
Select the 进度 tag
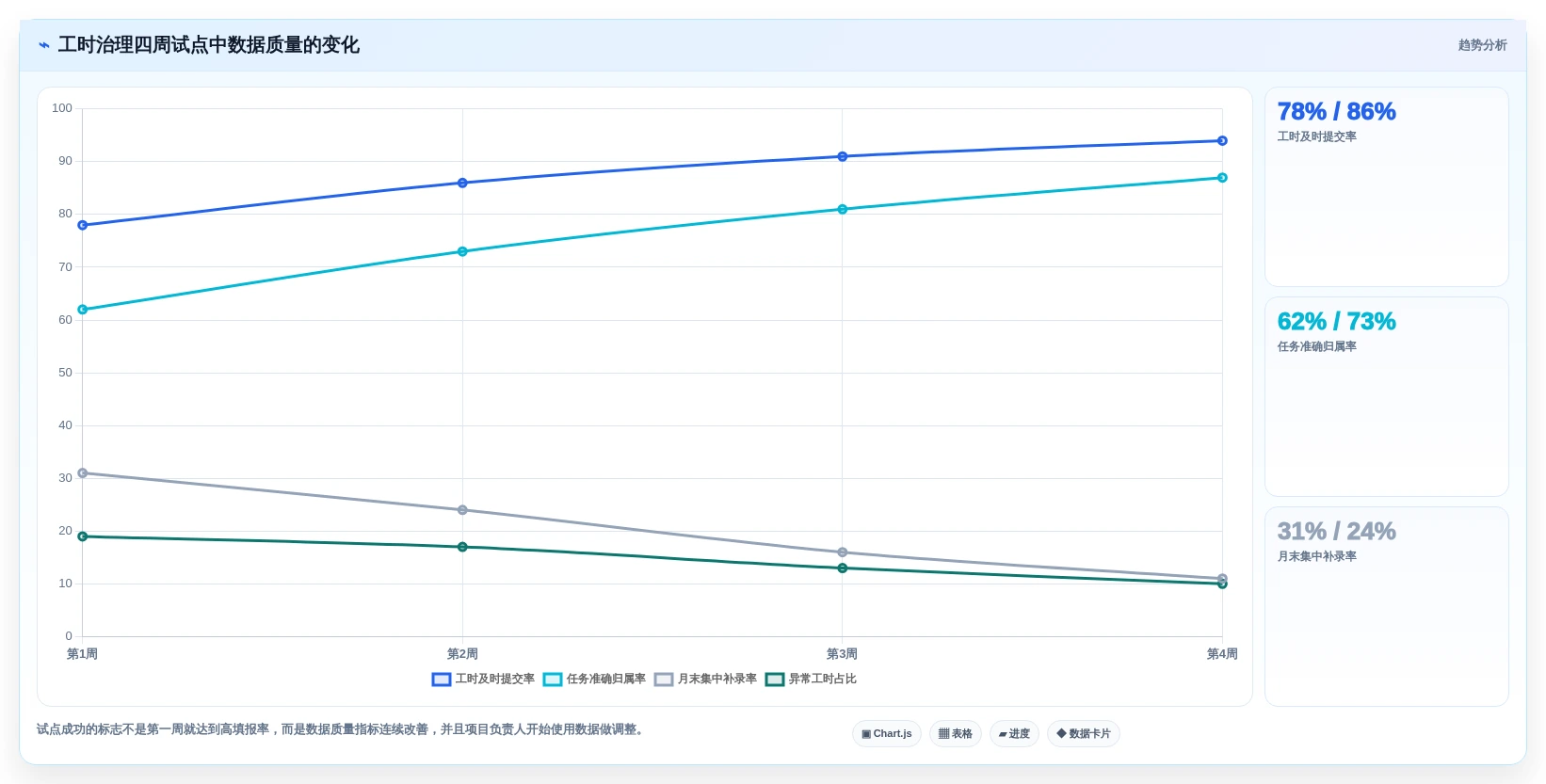point(1014,734)
